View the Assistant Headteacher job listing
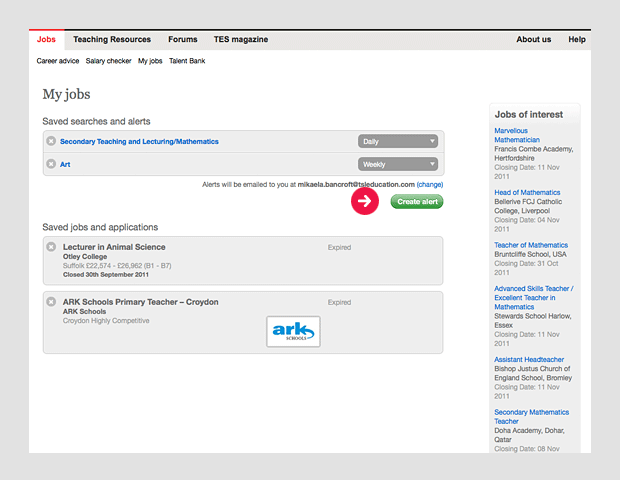Screen dimensions: 620x480 pyautogui.click(x=529, y=359)
